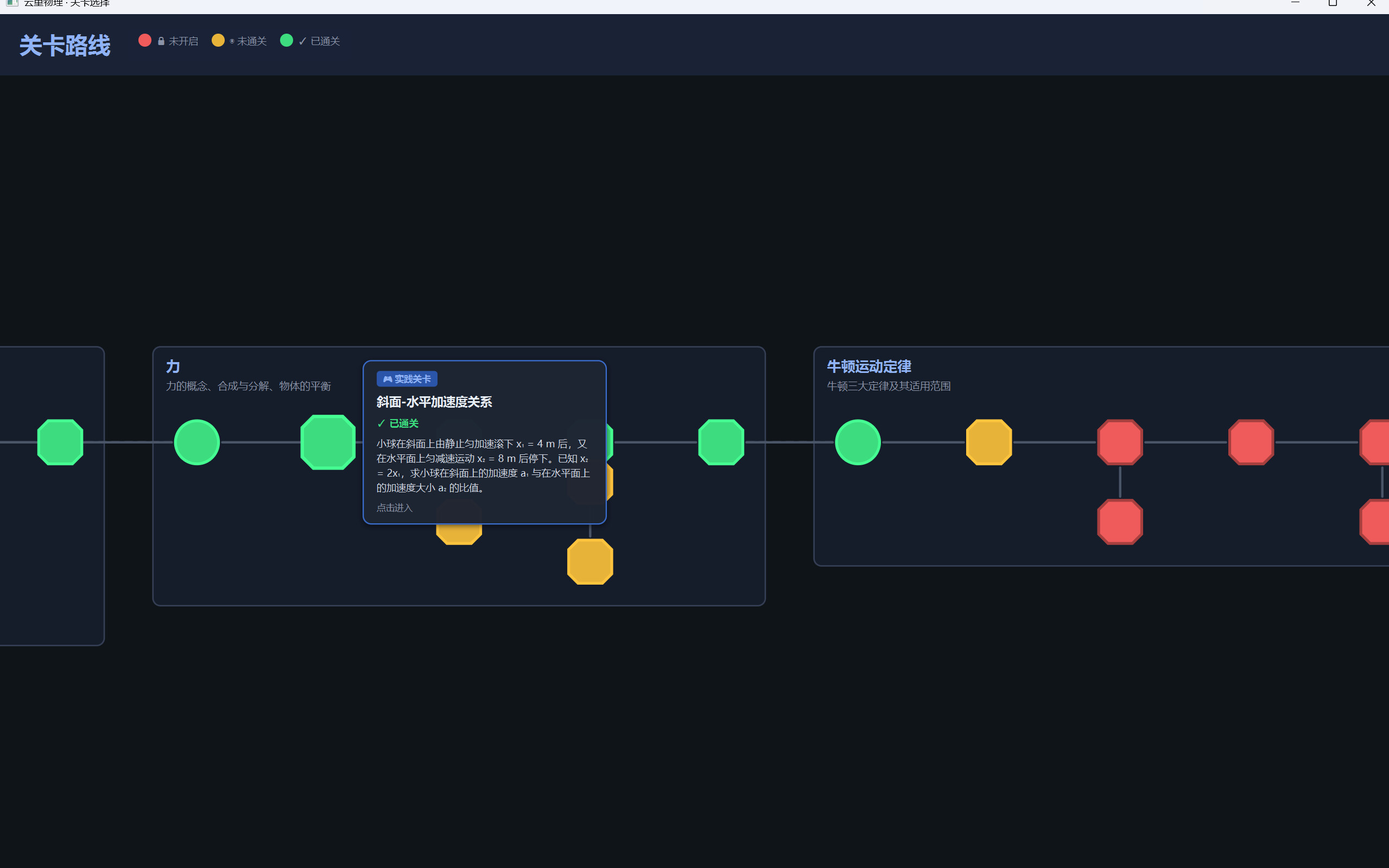This screenshot has height=868, width=1389.
Task: Click the ✓ 已通关 status in the tooltip
Action: pos(398,423)
